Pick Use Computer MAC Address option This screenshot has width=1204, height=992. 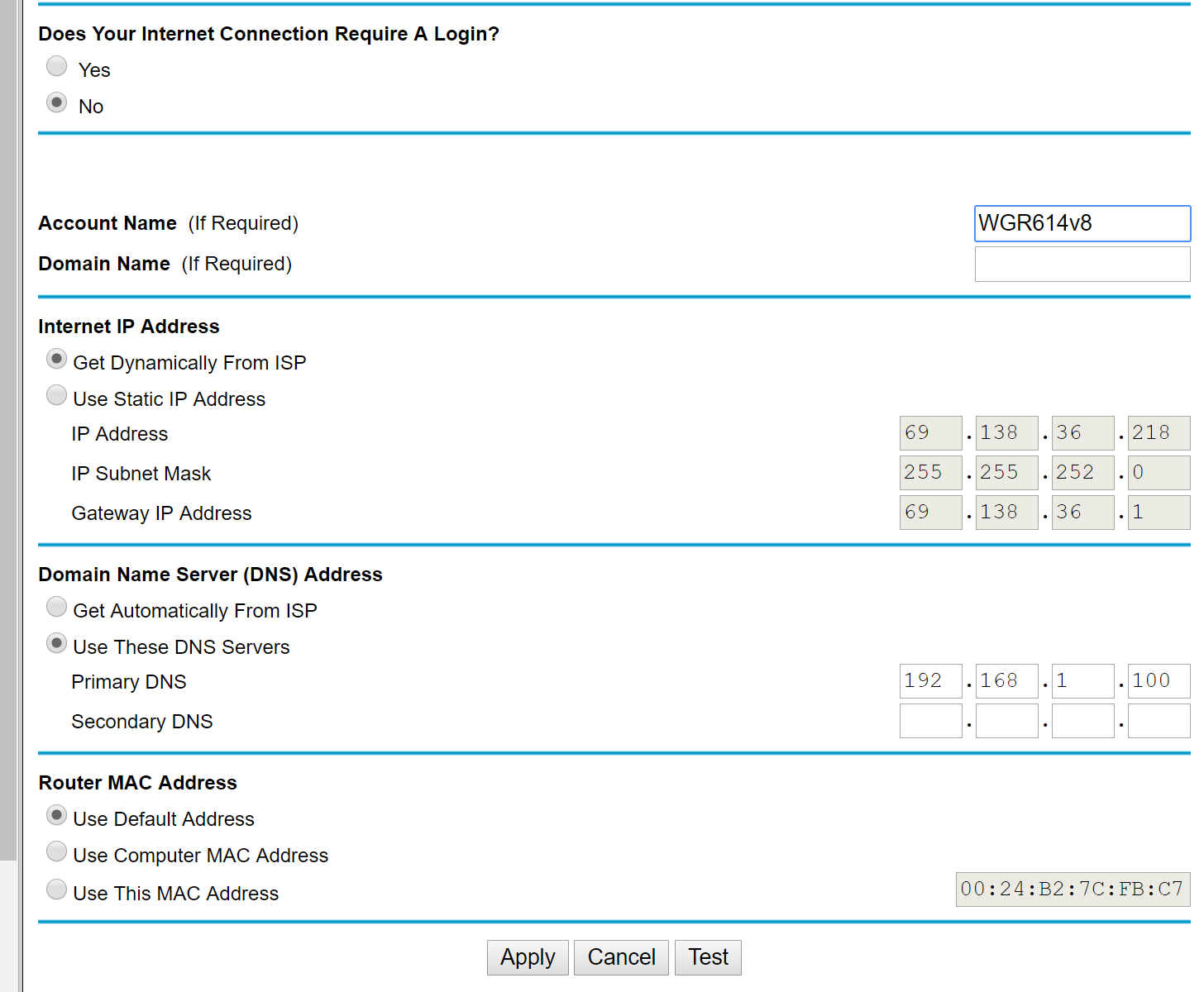pyautogui.click(x=56, y=851)
